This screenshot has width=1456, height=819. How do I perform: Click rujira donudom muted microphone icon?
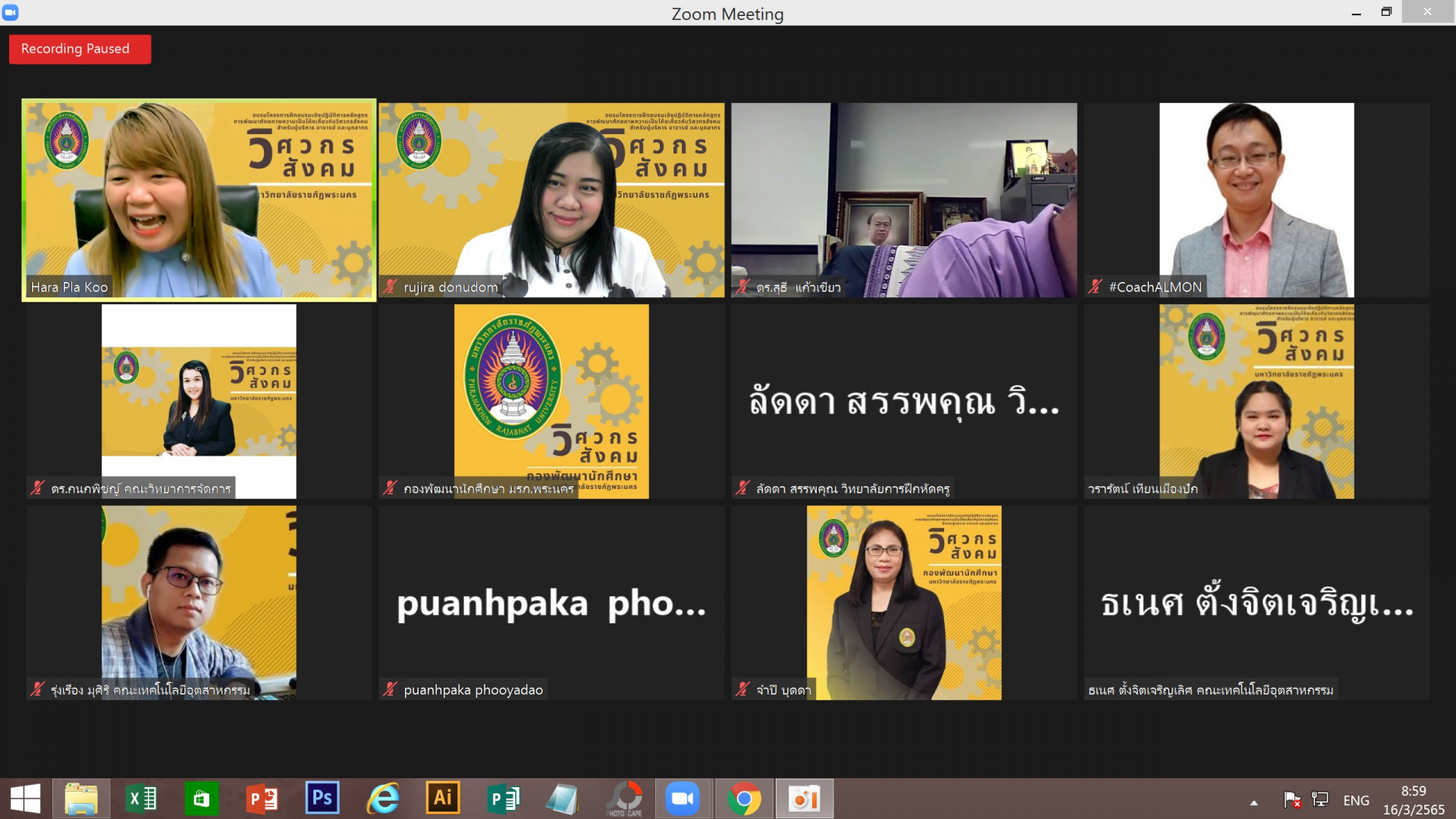tap(391, 287)
